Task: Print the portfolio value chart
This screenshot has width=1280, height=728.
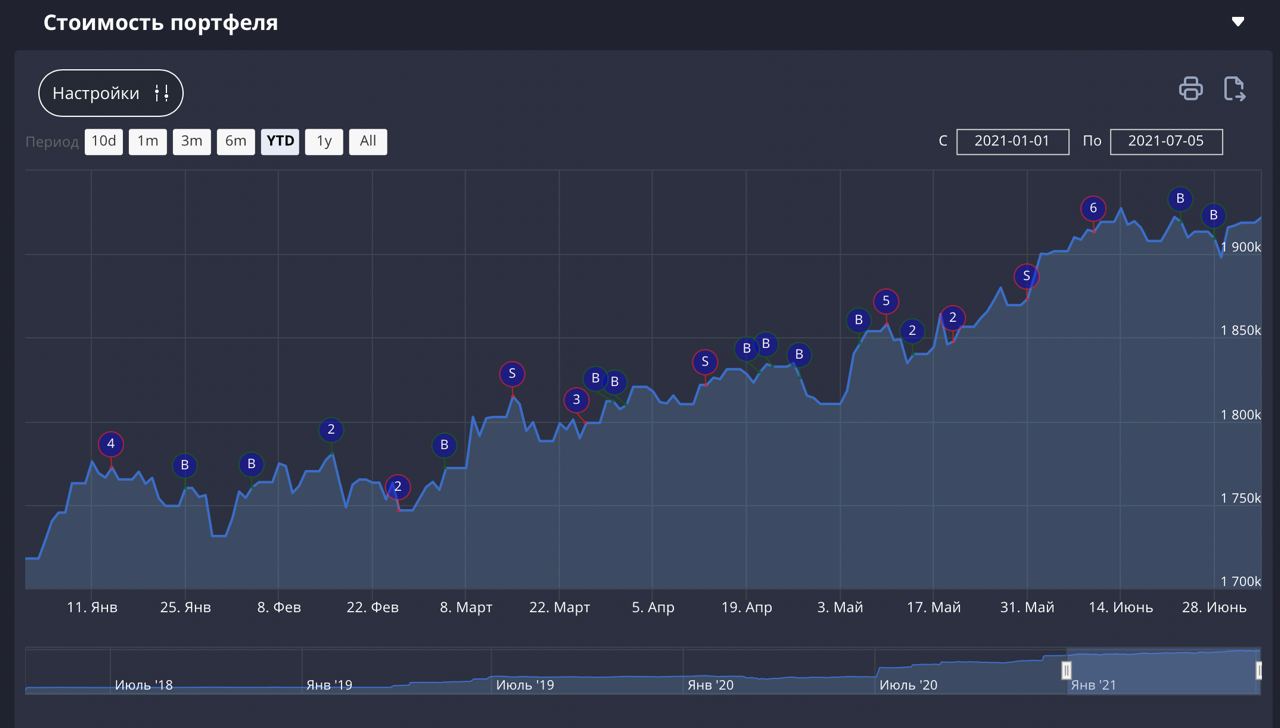Action: [x=1190, y=88]
